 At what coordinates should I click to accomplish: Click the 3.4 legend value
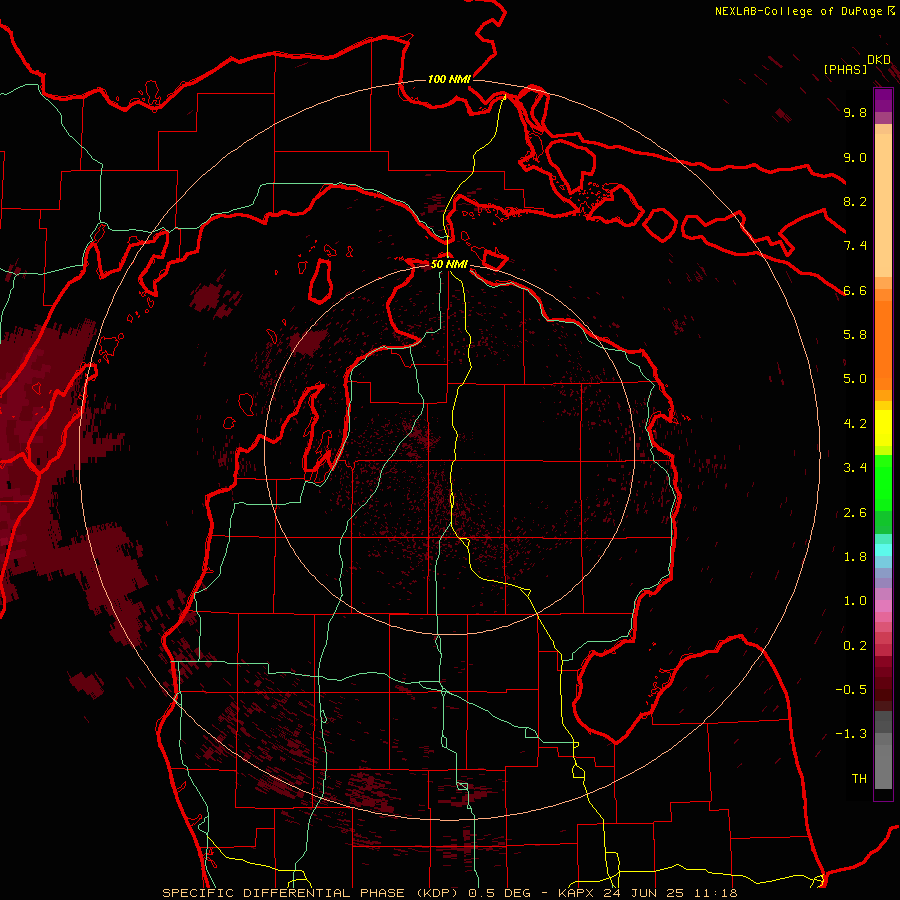click(855, 467)
